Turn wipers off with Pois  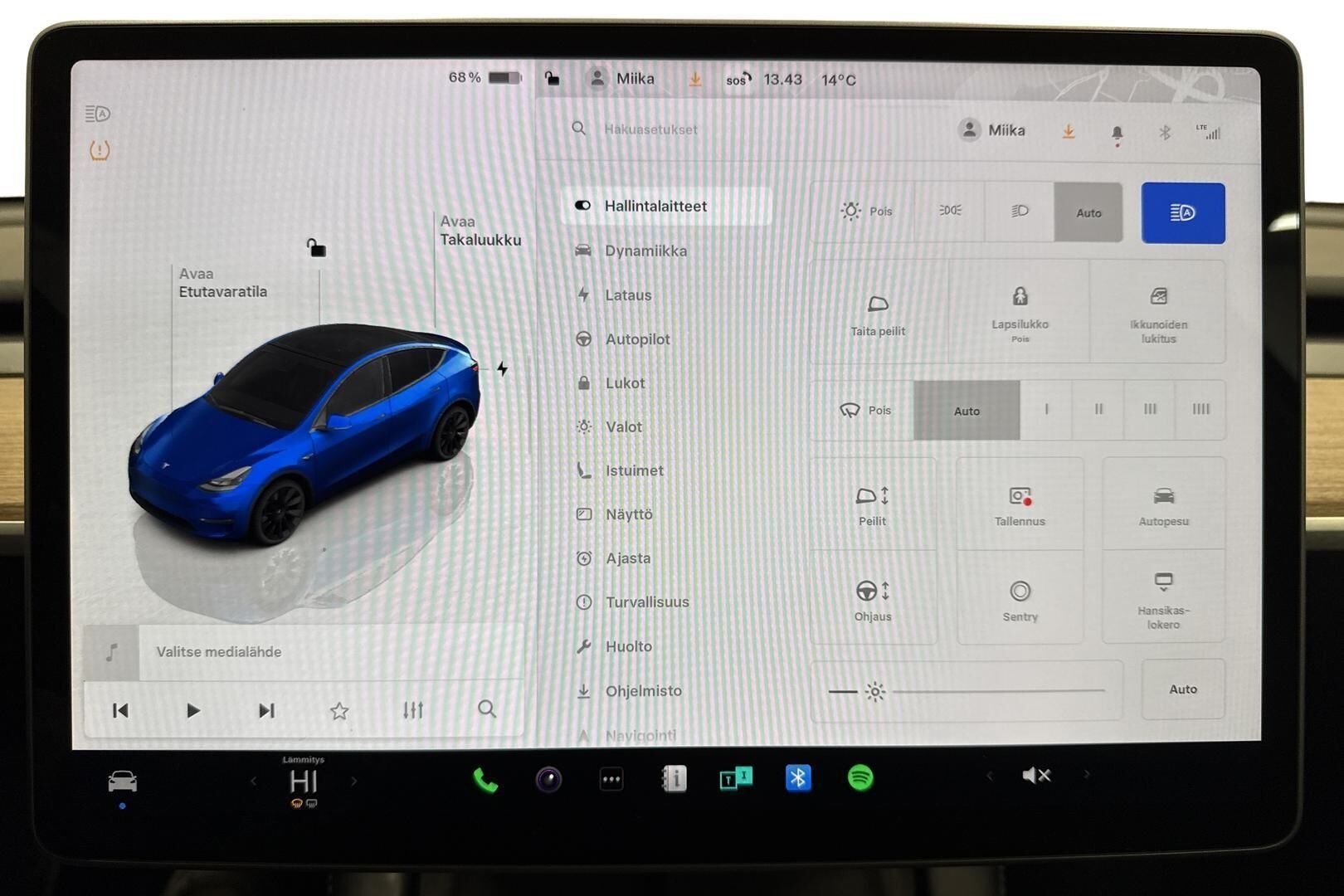coord(864,411)
